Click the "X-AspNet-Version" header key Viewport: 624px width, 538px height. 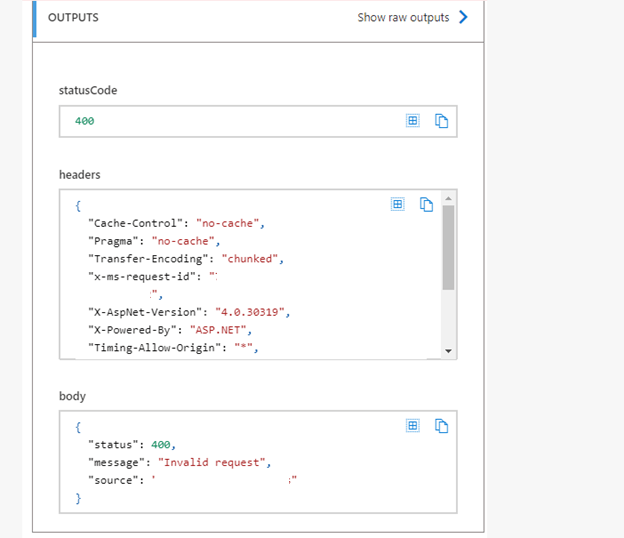[x=145, y=312]
